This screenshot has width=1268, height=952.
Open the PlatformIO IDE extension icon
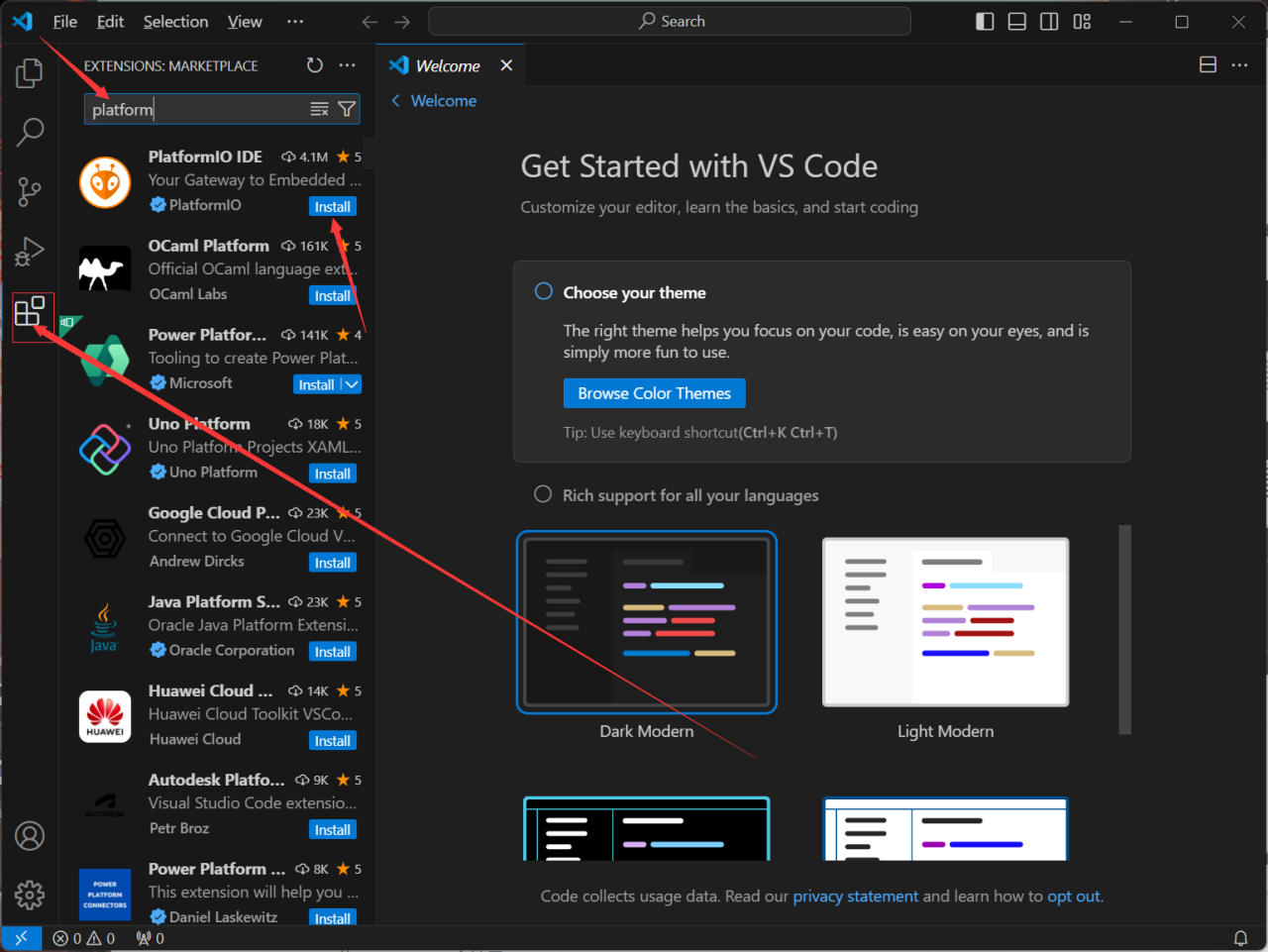(x=105, y=182)
